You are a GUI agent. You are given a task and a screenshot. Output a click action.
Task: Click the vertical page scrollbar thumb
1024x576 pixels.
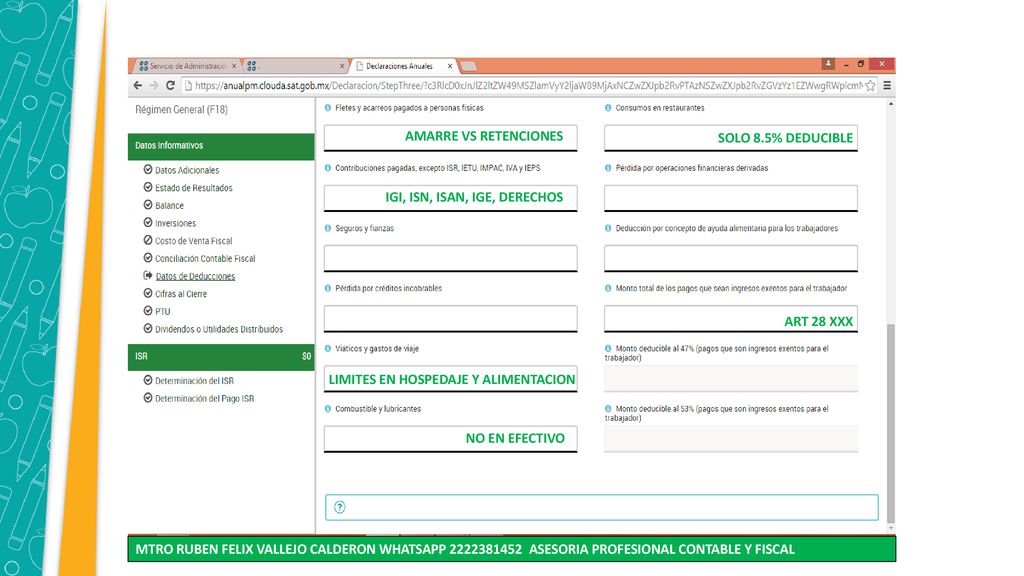tap(891, 423)
